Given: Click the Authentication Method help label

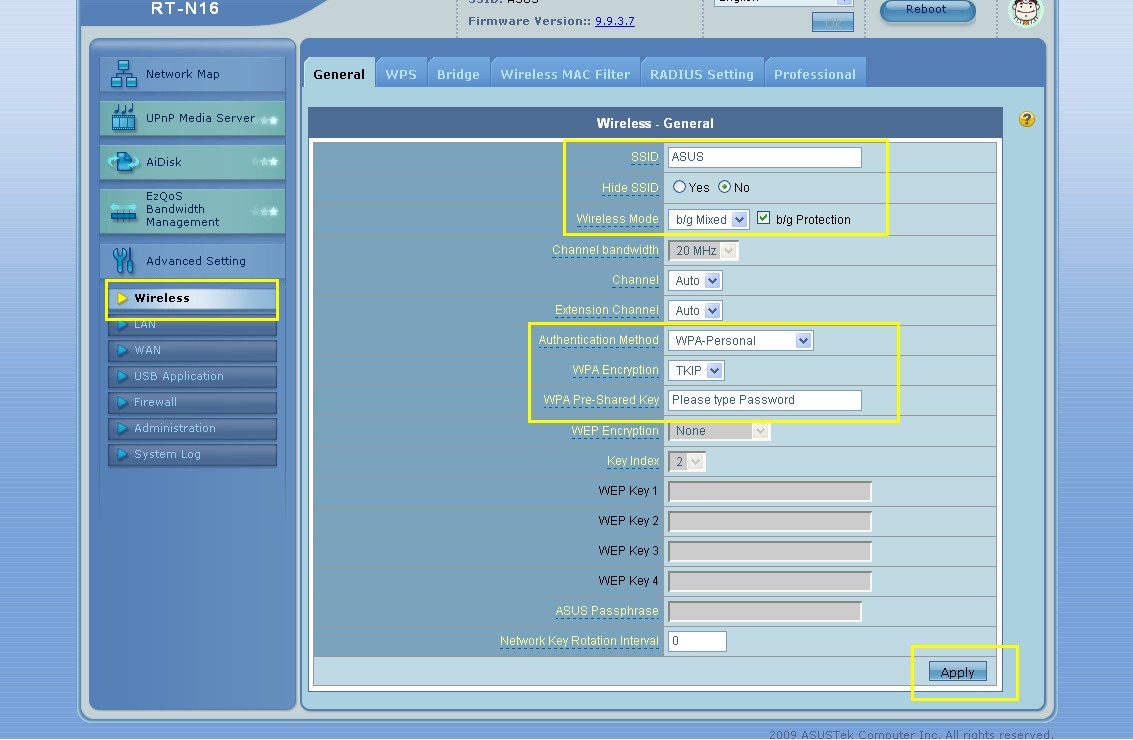Looking at the screenshot, I should pyautogui.click(x=598, y=340).
